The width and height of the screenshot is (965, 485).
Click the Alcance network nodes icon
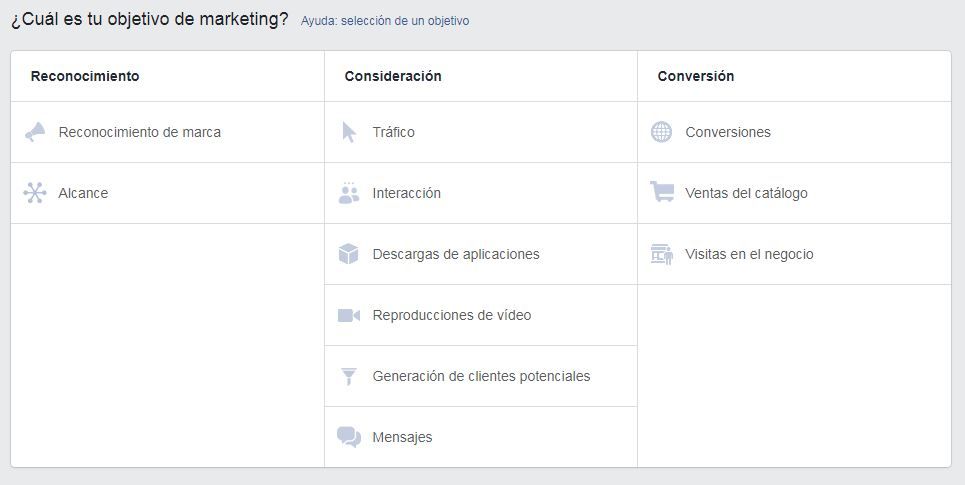pos(35,193)
